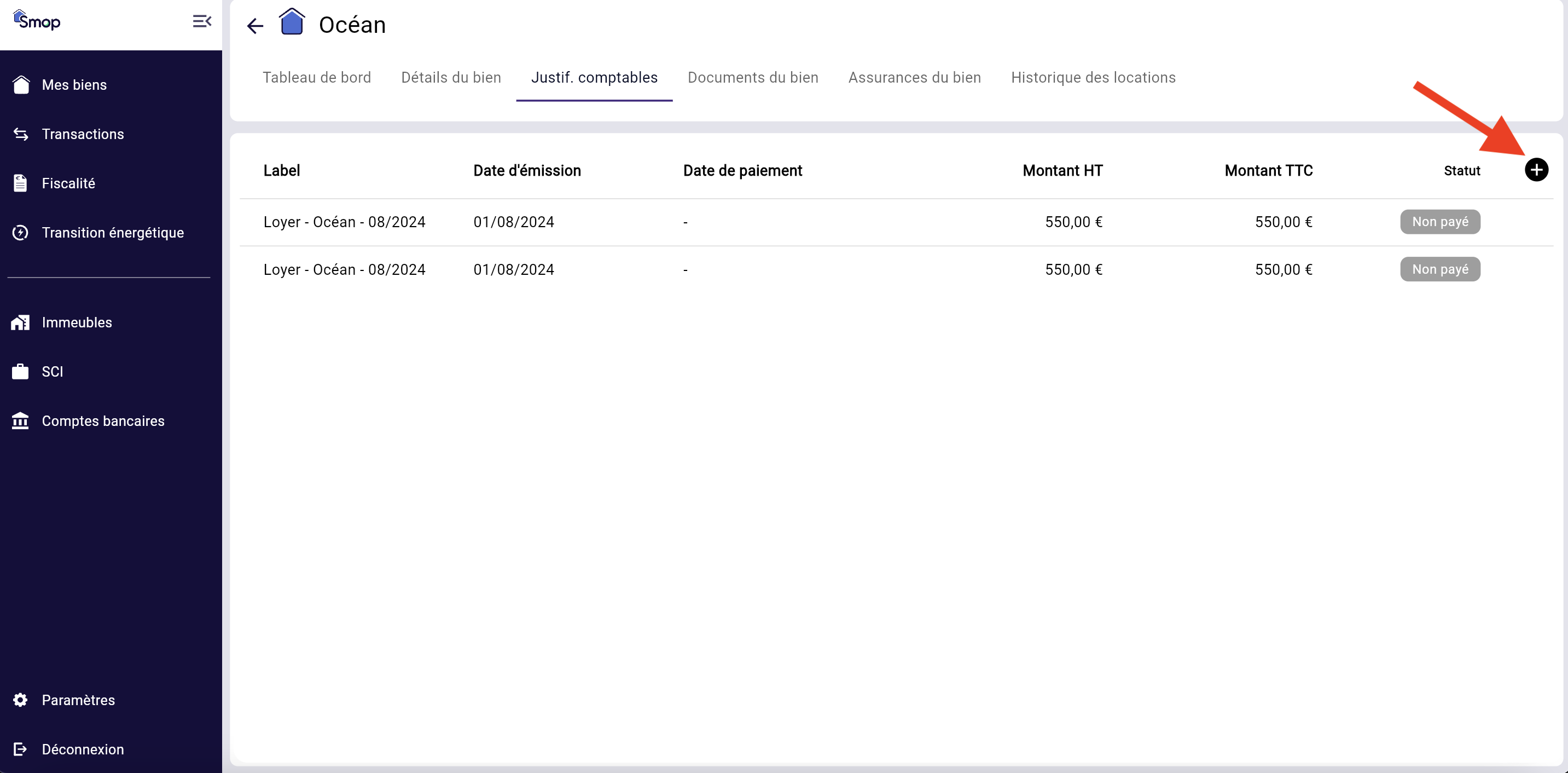Click Déconnexion to log out

[82, 749]
